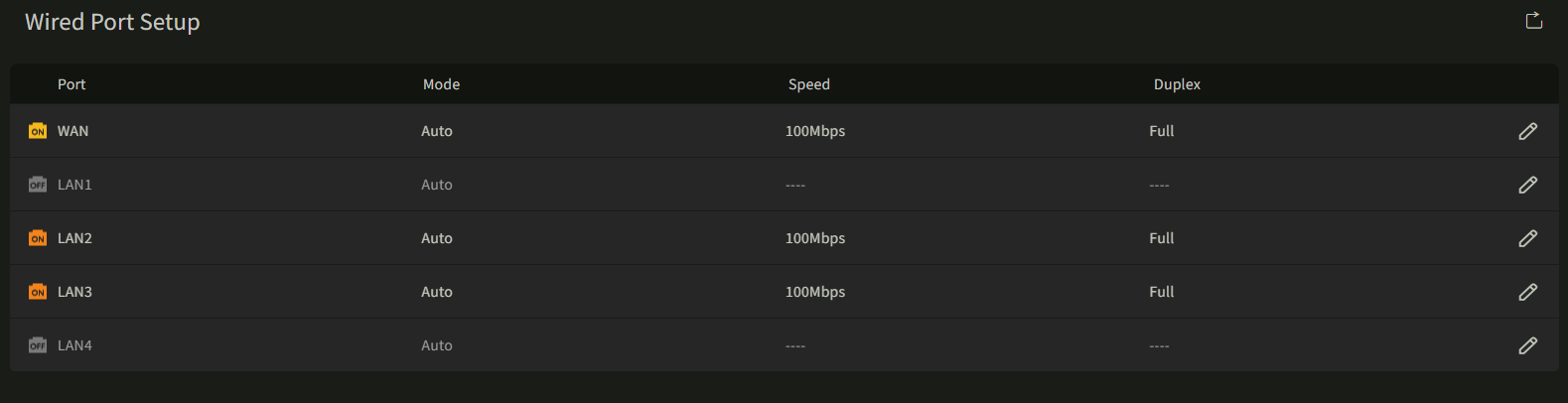Click the LAN2 100Mbps speed value

815,238
